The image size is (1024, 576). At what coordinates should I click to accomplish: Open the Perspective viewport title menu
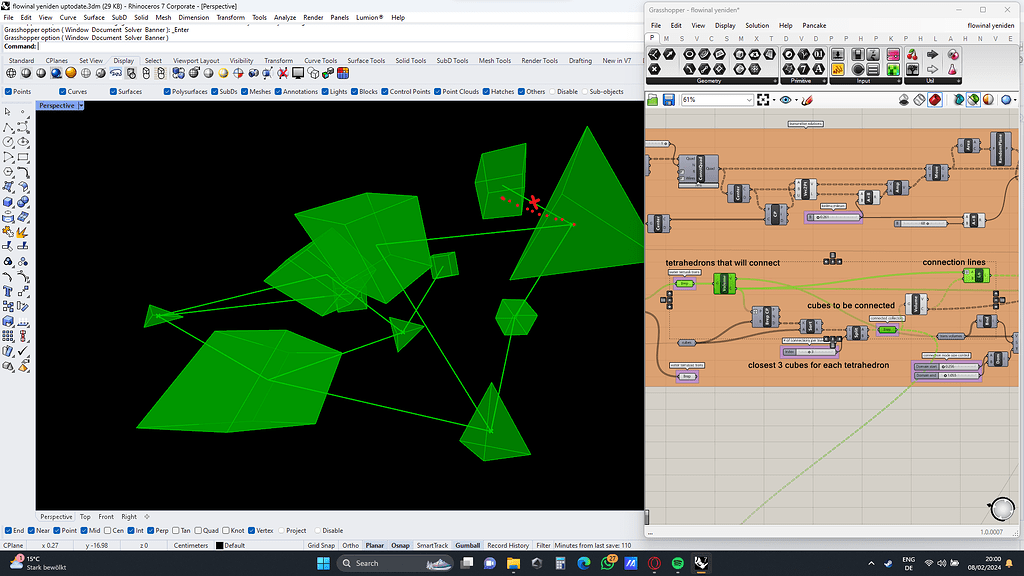pyautogui.click(x=58, y=104)
